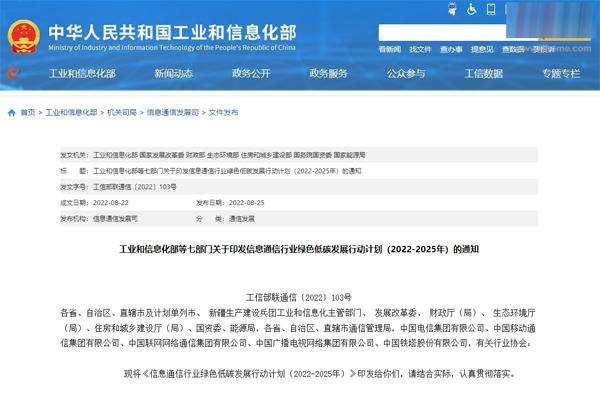
Task: Click centered document number 工信部联通信〔2022〕103号
Action: tap(299, 298)
